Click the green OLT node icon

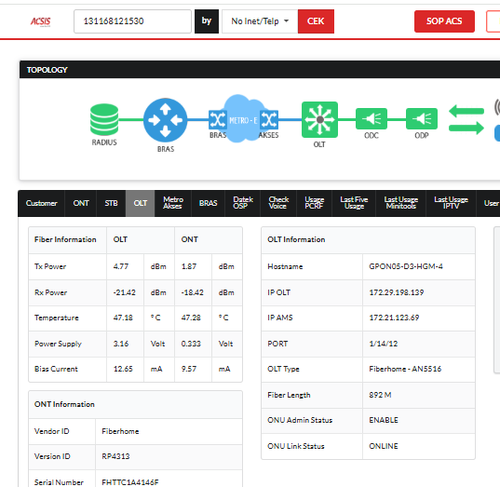point(320,120)
